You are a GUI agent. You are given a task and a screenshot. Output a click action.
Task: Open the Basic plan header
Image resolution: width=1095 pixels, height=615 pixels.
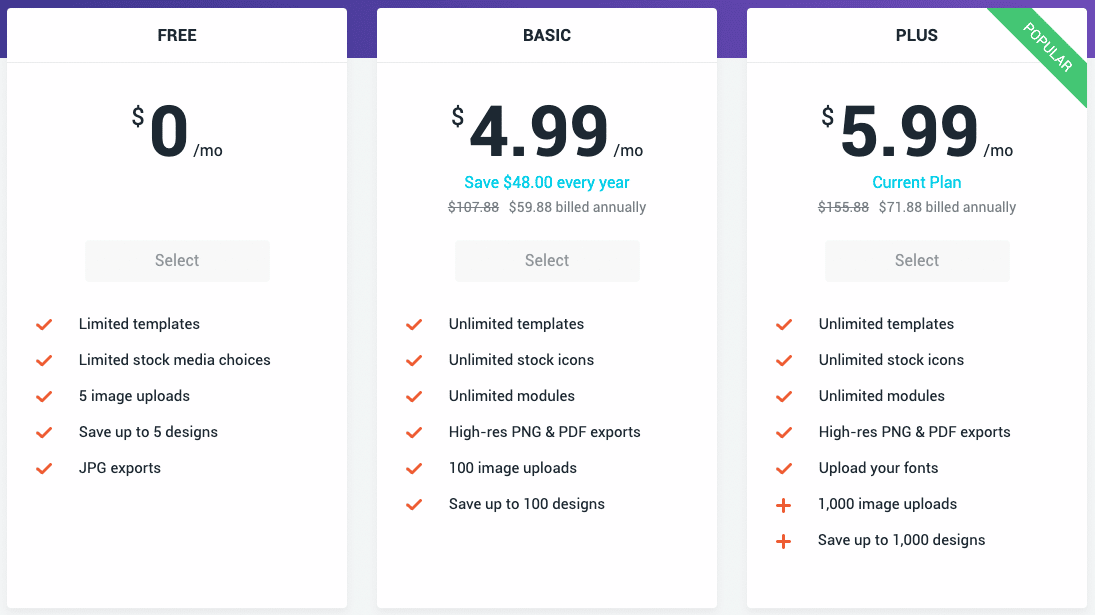point(547,35)
